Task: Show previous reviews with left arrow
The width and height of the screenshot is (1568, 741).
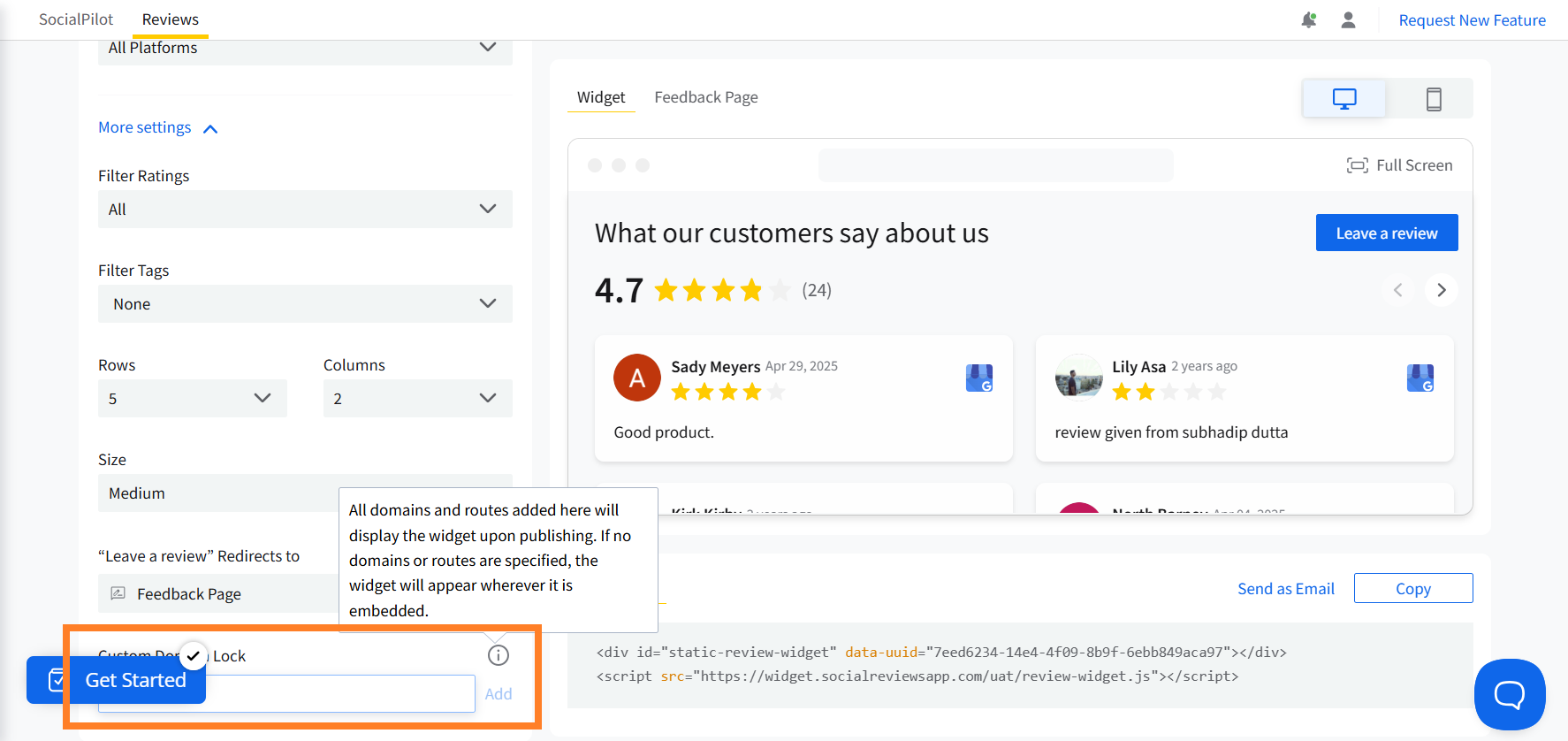Action: pos(1398,290)
